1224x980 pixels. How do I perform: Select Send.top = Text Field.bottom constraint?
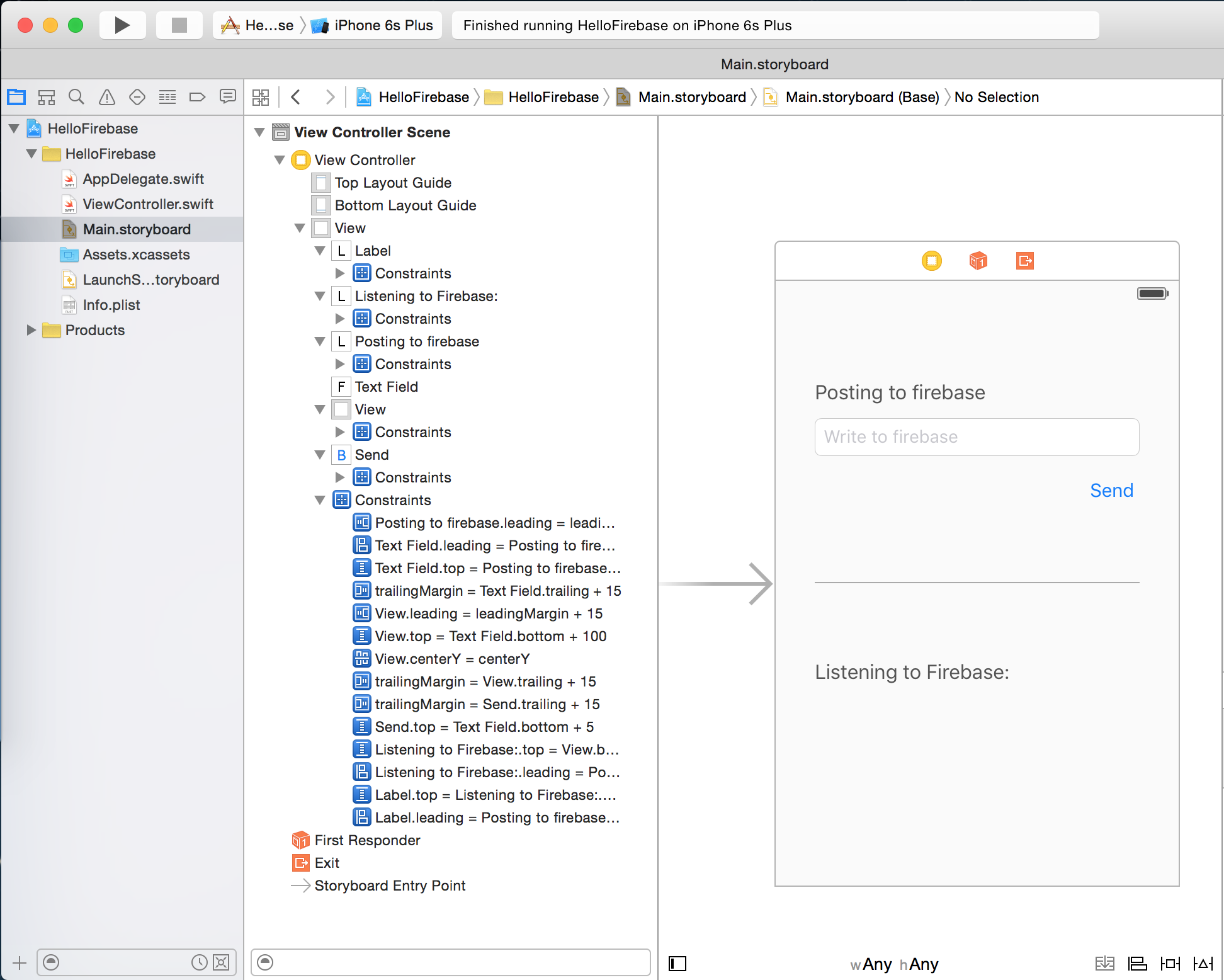click(484, 727)
